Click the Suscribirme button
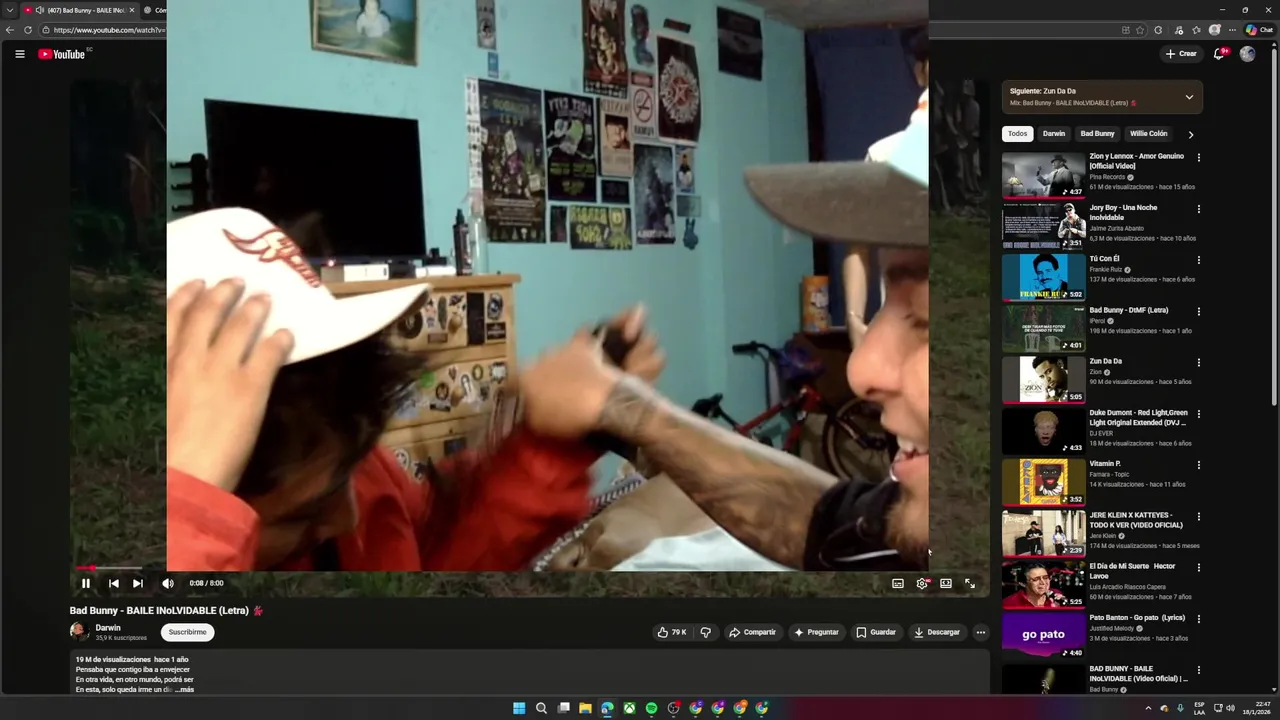The image size is (1280, 720). click(x=188, y=632)
